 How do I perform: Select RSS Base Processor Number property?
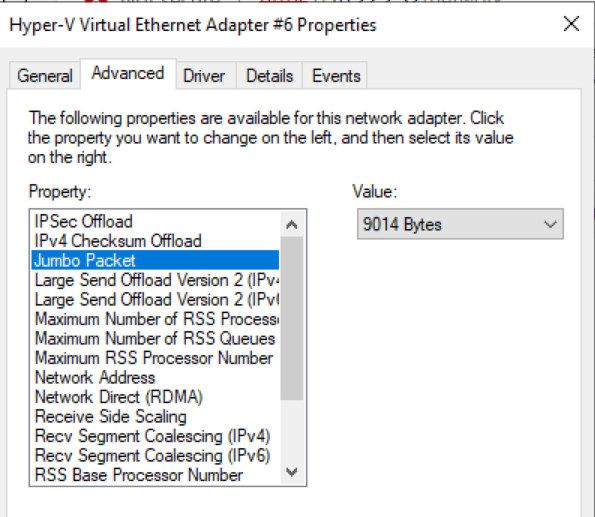pos(155,475)
